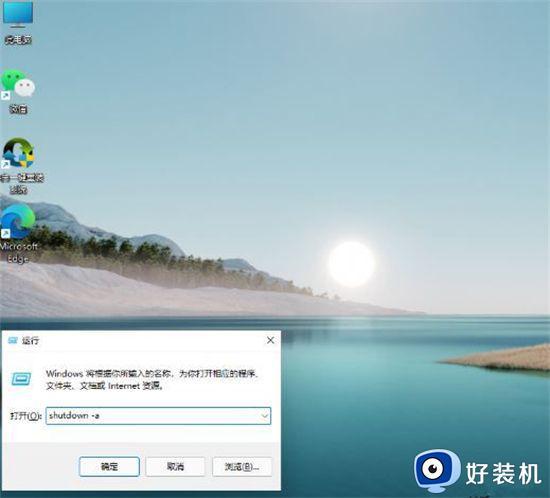Click the 运行 title text

coord(31,341)
